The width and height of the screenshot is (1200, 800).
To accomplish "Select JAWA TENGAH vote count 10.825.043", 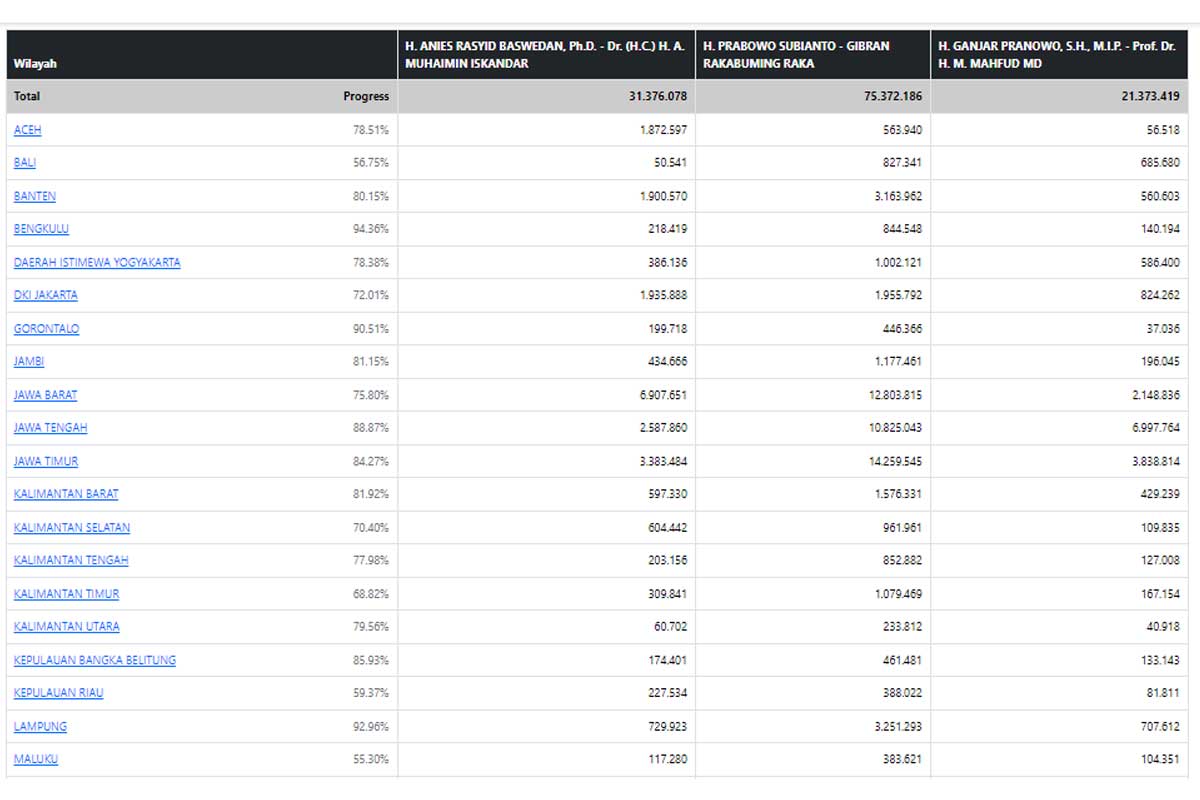I will pos(896,428).
